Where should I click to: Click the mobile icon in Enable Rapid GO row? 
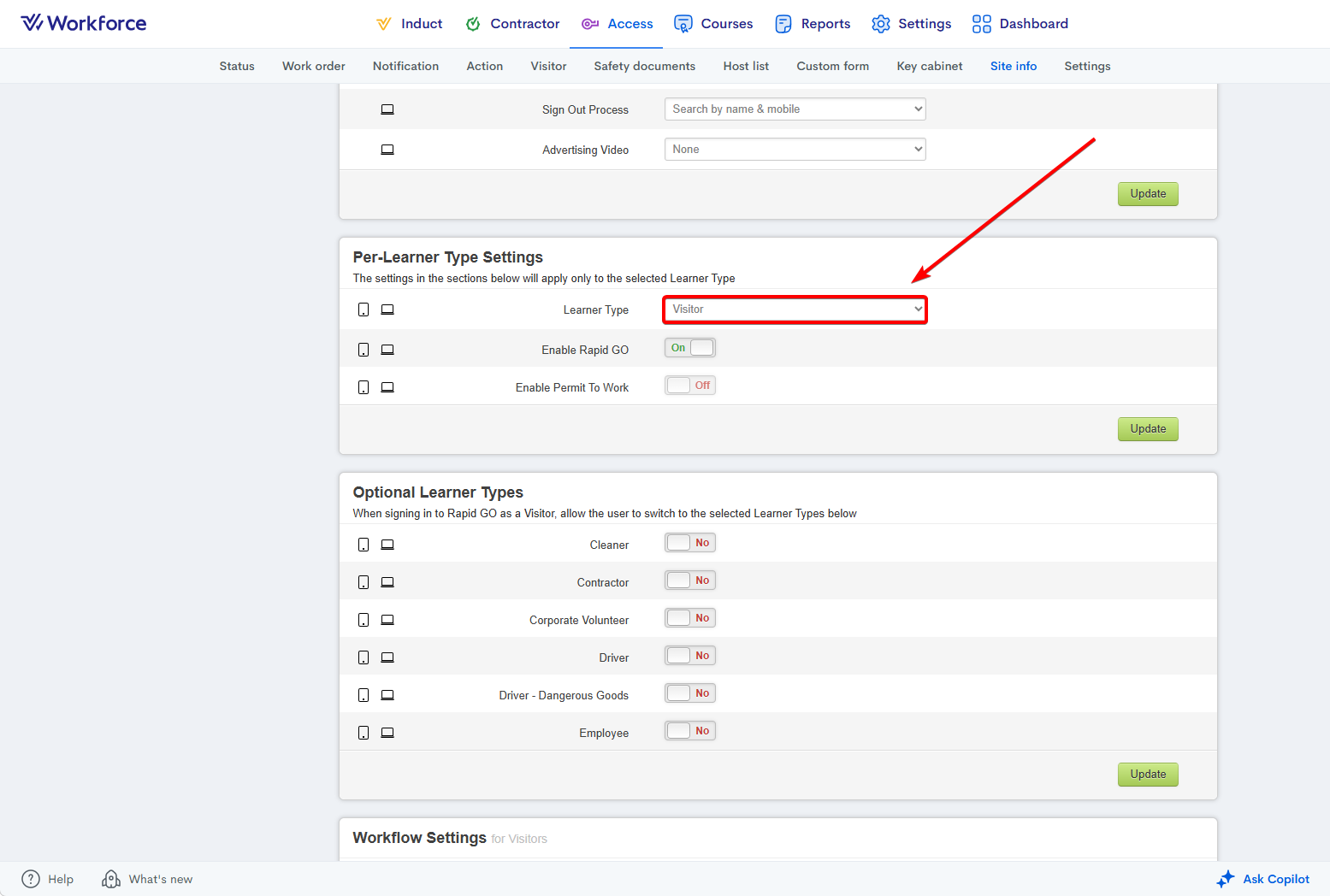pyautogui.click(x=364, y=350)
